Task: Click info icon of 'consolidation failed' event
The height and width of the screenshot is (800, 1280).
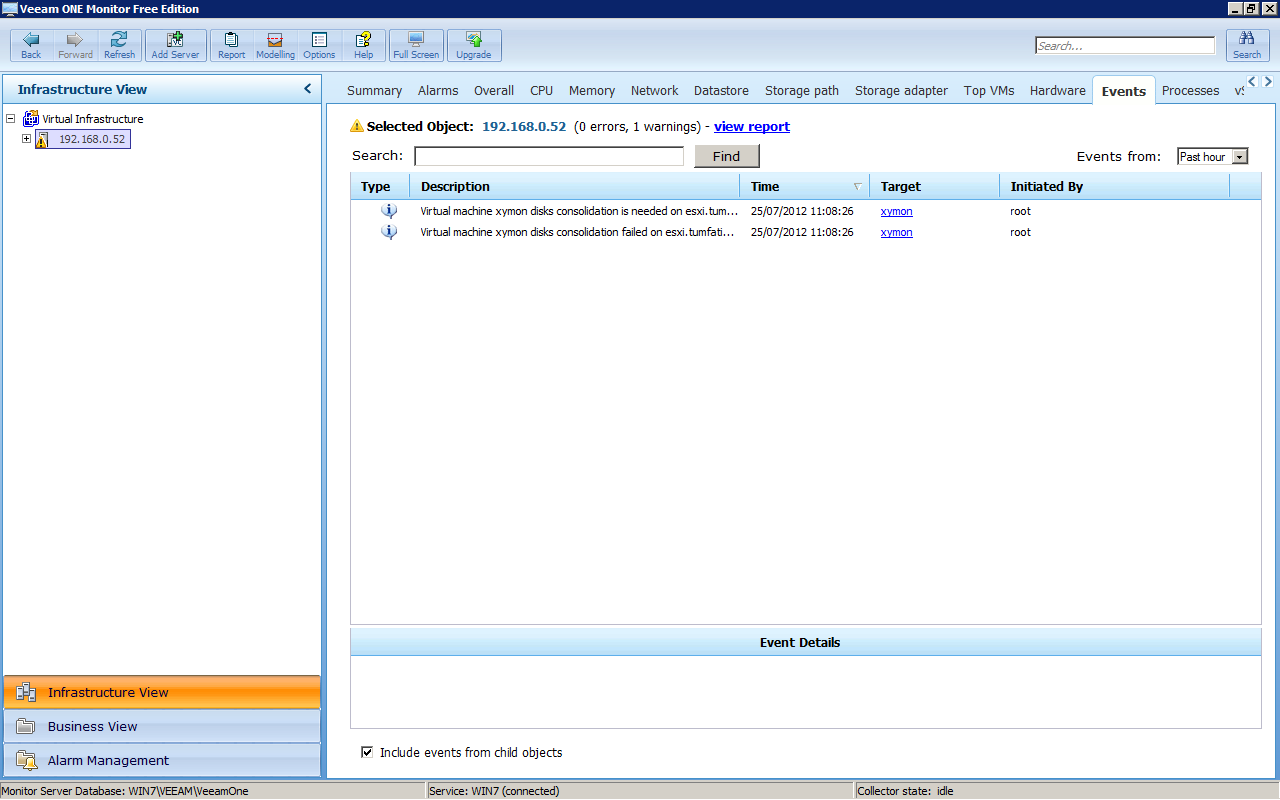Action: tap(389, 232)
